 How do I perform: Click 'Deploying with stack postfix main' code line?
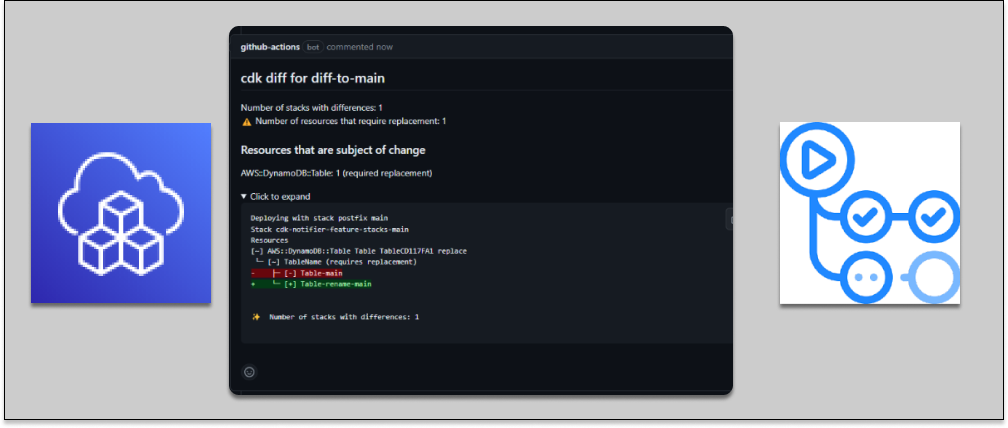tap(320, 218)
